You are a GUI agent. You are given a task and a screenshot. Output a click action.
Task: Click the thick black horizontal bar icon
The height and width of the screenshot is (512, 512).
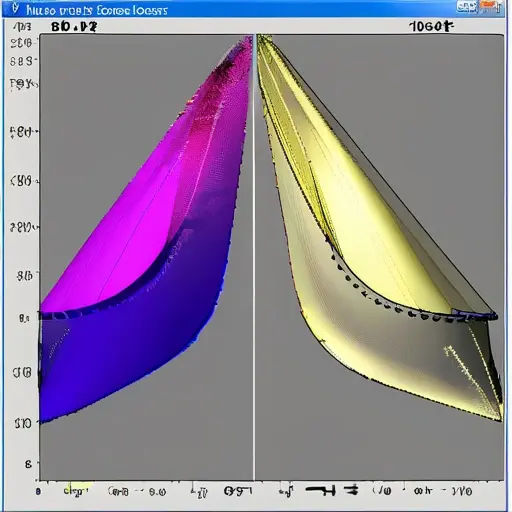[320, 490]
